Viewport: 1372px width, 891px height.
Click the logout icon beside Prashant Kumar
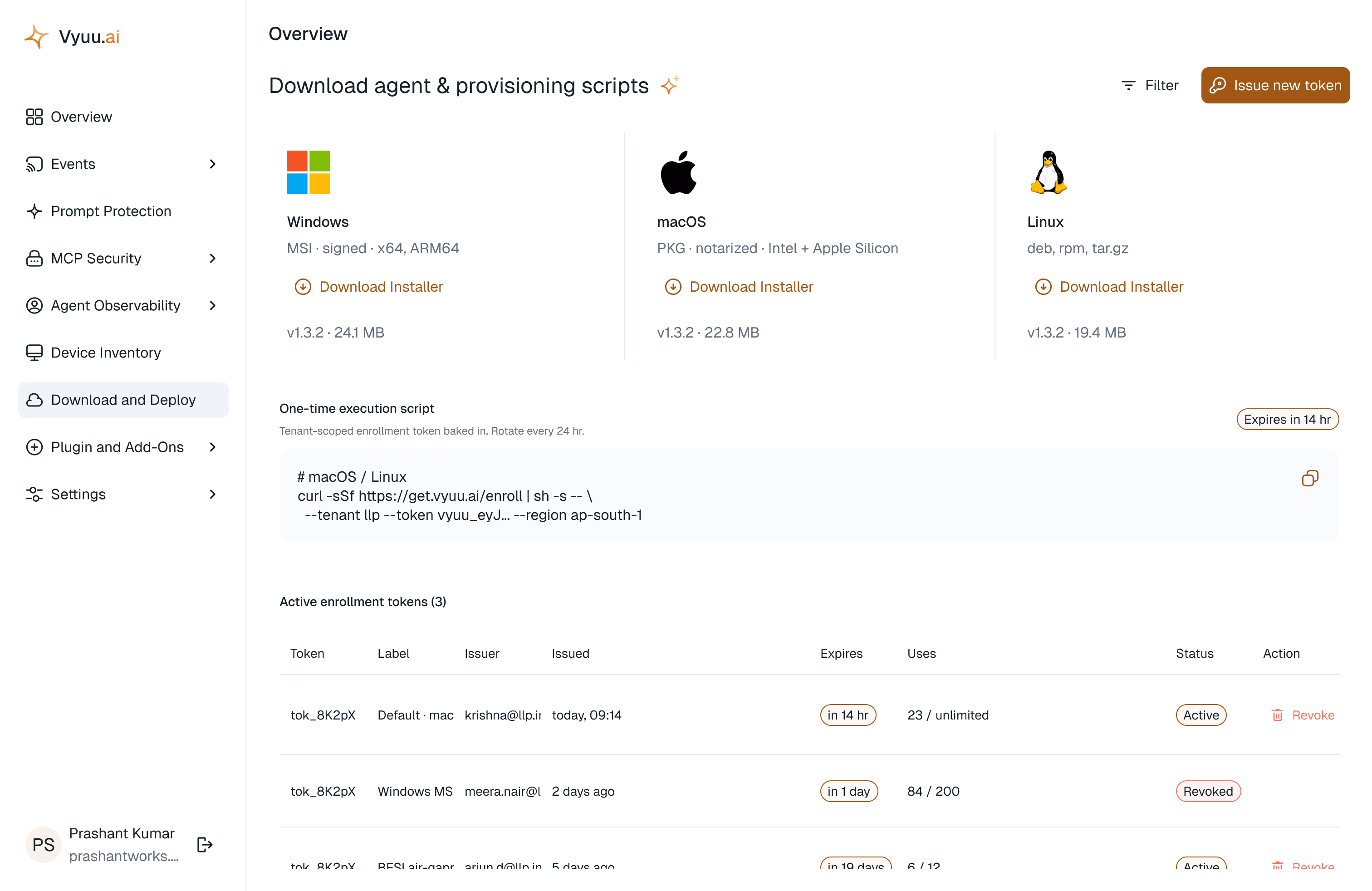205,844
